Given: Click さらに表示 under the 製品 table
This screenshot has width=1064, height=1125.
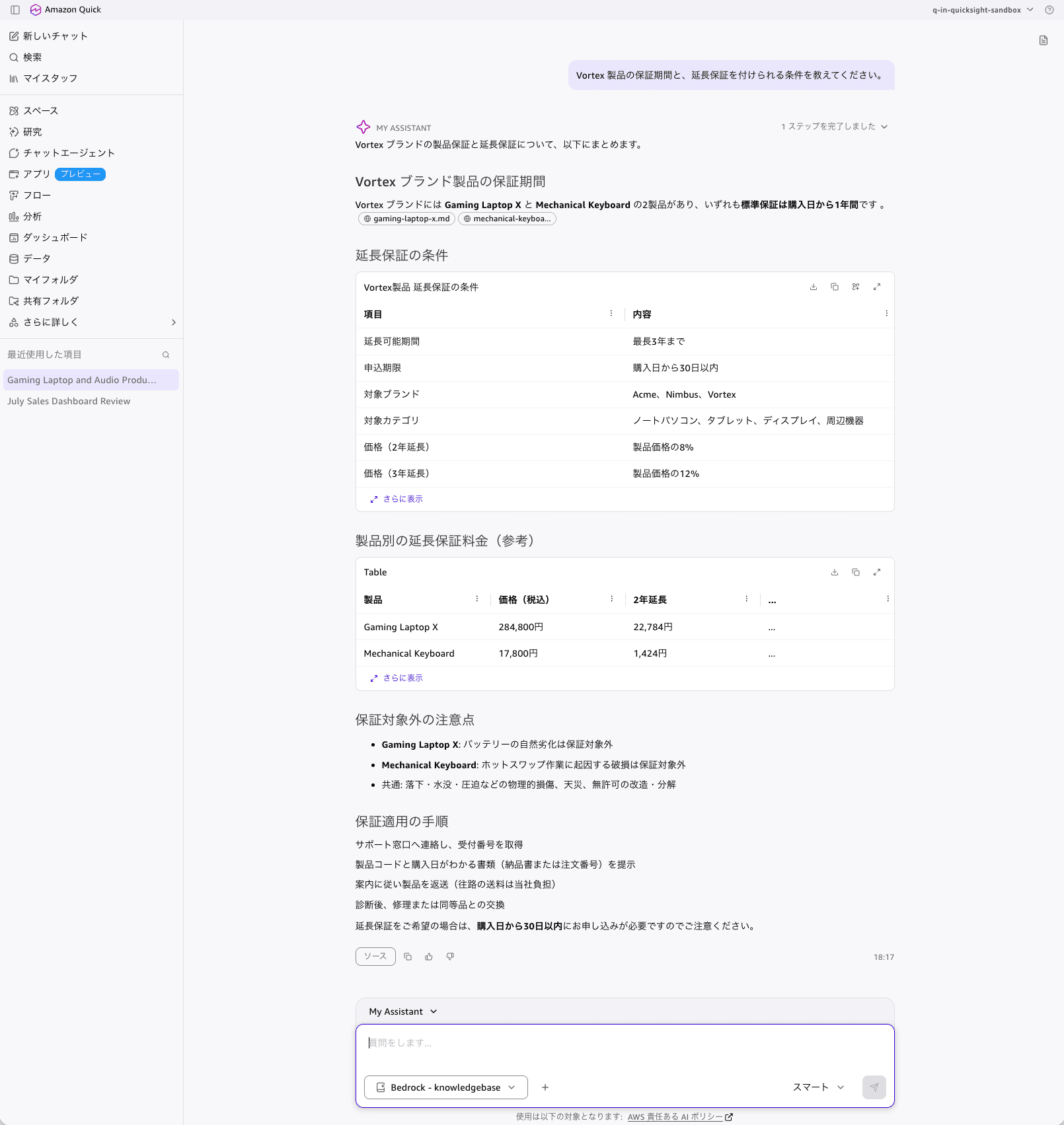Looking at the screenshot, I should (x=397, y=678).
